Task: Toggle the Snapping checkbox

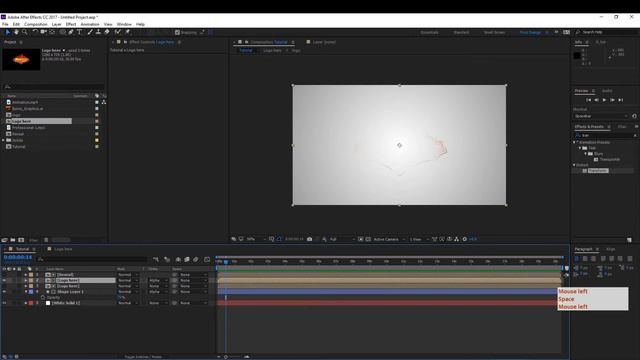Action: tap(177, 32)
